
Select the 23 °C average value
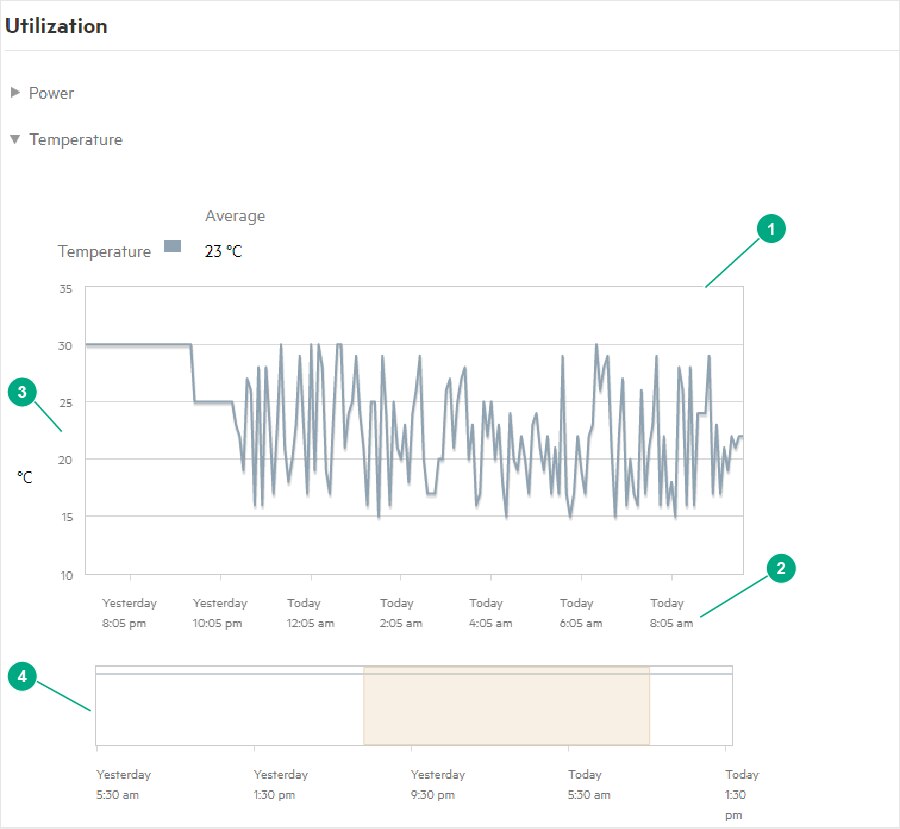pos(223,252)
